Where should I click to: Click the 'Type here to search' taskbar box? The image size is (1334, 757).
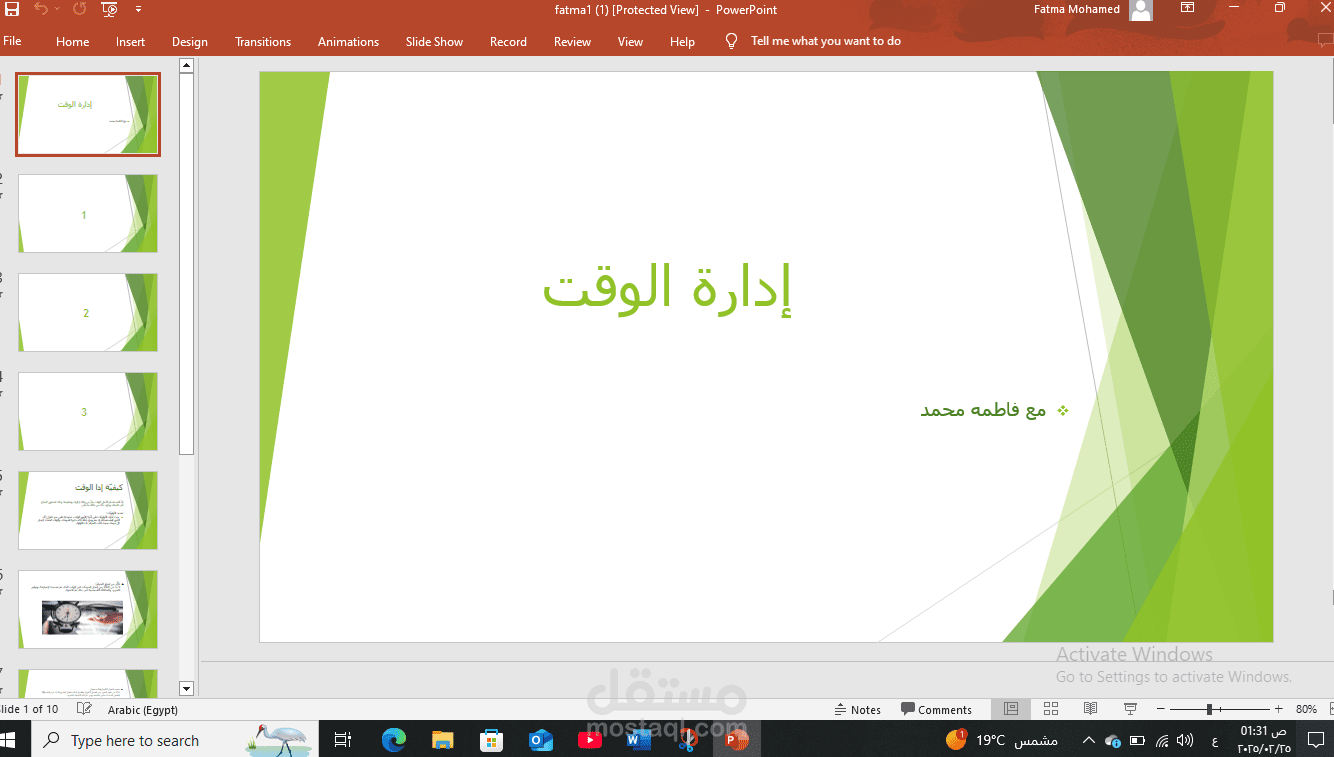(176, 740)
